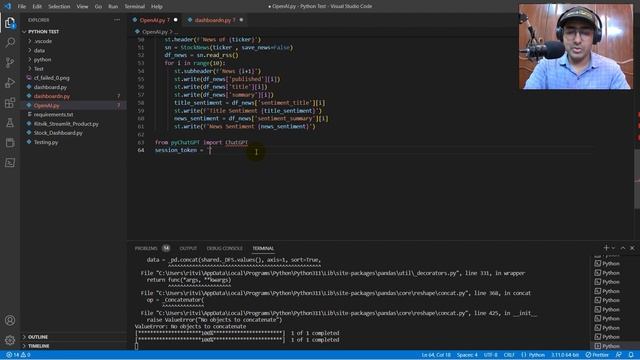Open the Manage gear settings
This screenshot has height=360, width=640.
[10, 340]
